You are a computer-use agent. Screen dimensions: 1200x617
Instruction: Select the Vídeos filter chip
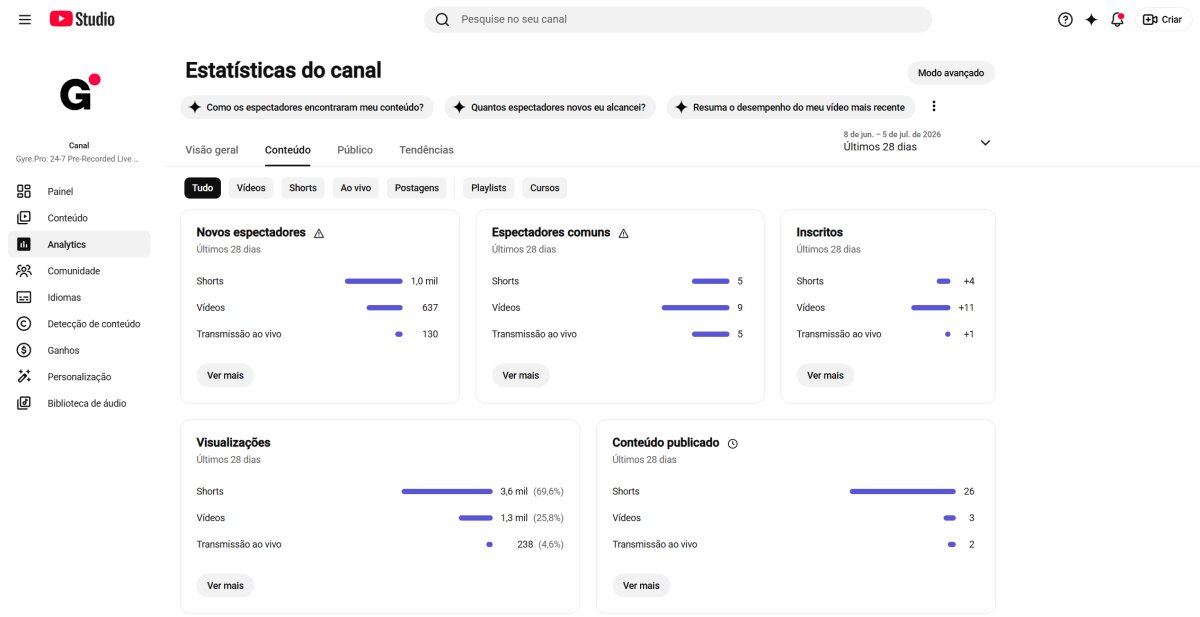point(251,188)
